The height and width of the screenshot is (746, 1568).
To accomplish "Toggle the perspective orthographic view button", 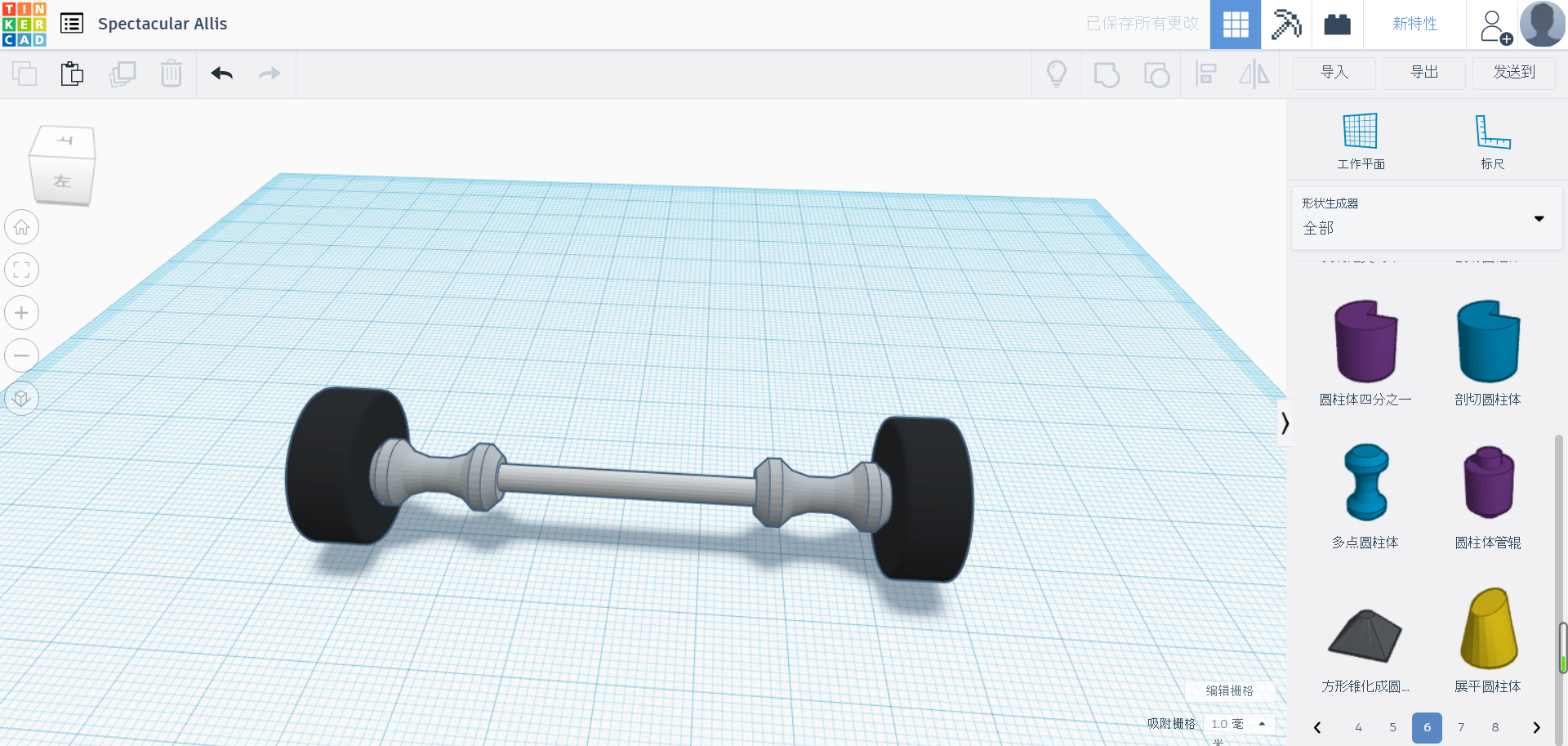I will [21, 399].
